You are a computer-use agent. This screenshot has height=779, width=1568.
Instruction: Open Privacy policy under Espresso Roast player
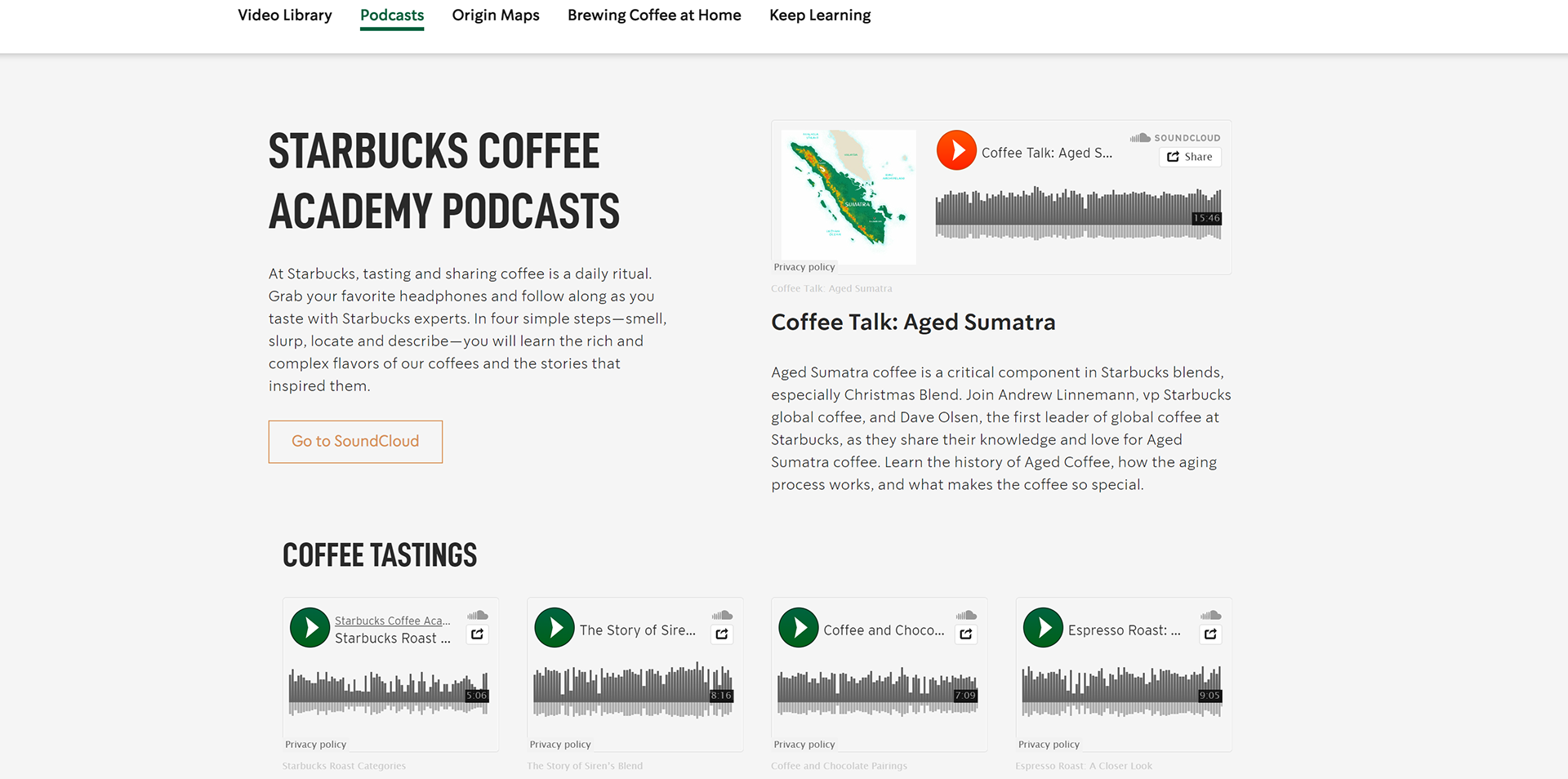(1049, 745)
